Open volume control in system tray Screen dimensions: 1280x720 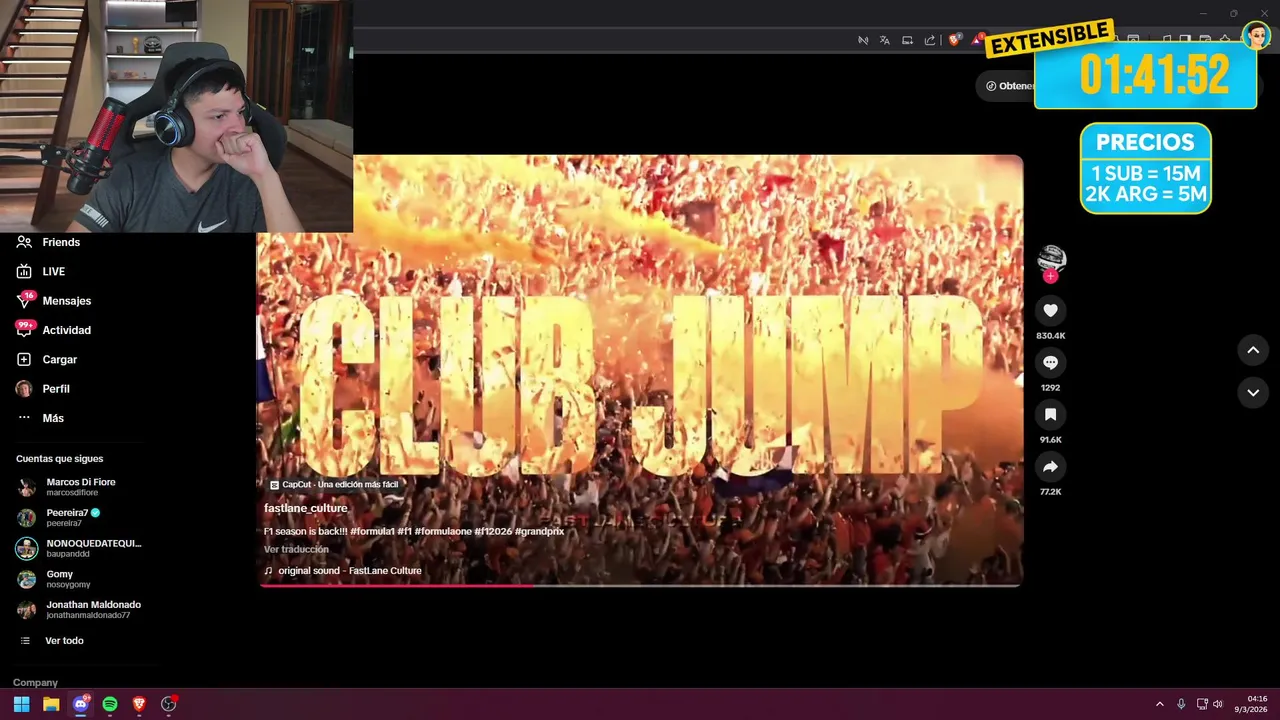pyautogui.click(x=1218, y=704)
